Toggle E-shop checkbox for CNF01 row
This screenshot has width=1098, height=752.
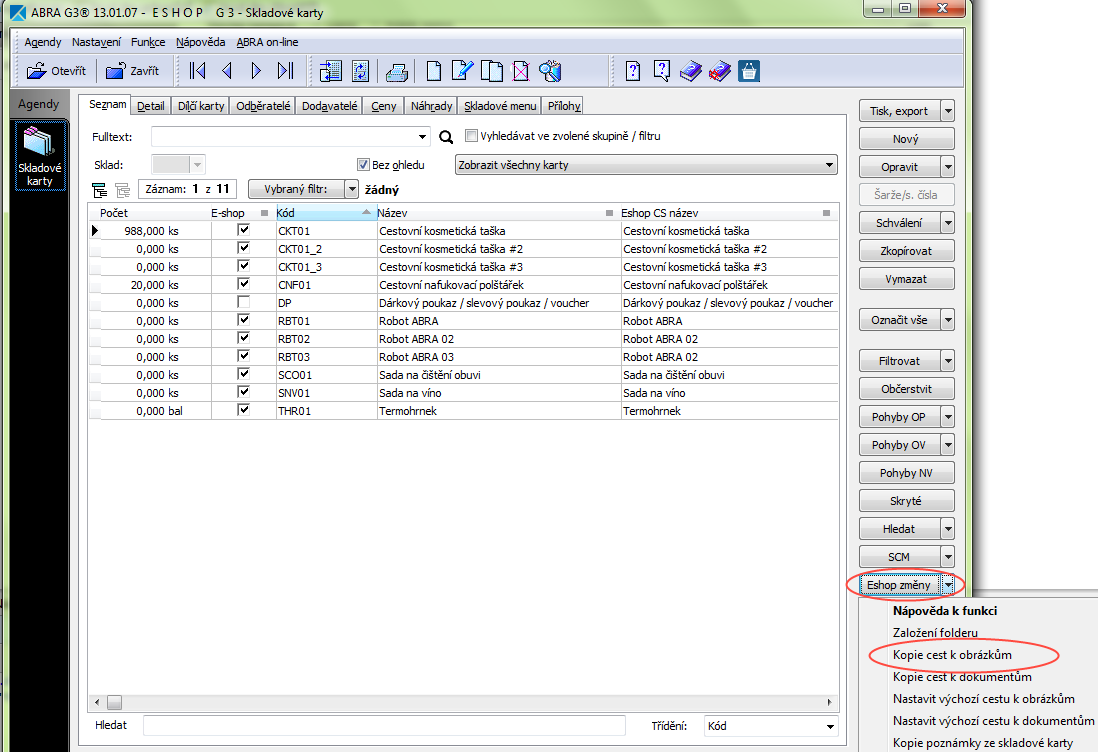[x=243, y=284]
